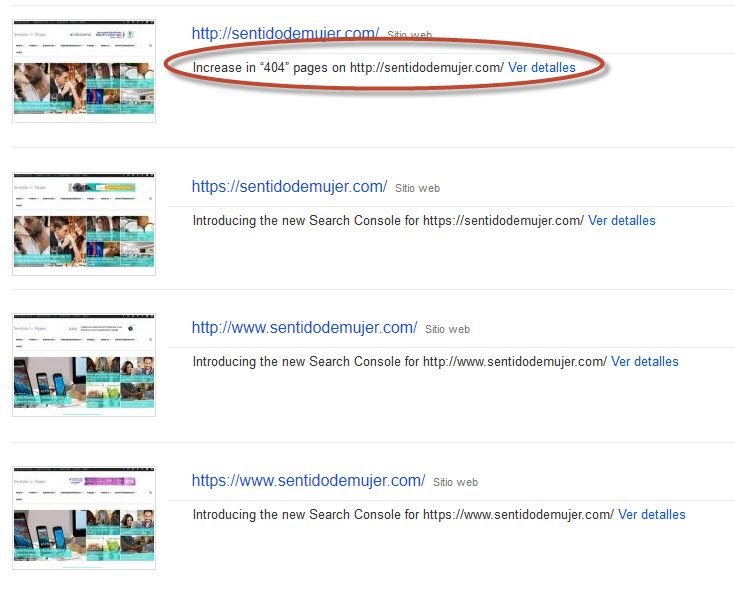The width and height of the screenshot is (735, 592).
Task: Click Ver detalles for https://sentidodemujer.com/ message
Action: [x=622, y=221]
